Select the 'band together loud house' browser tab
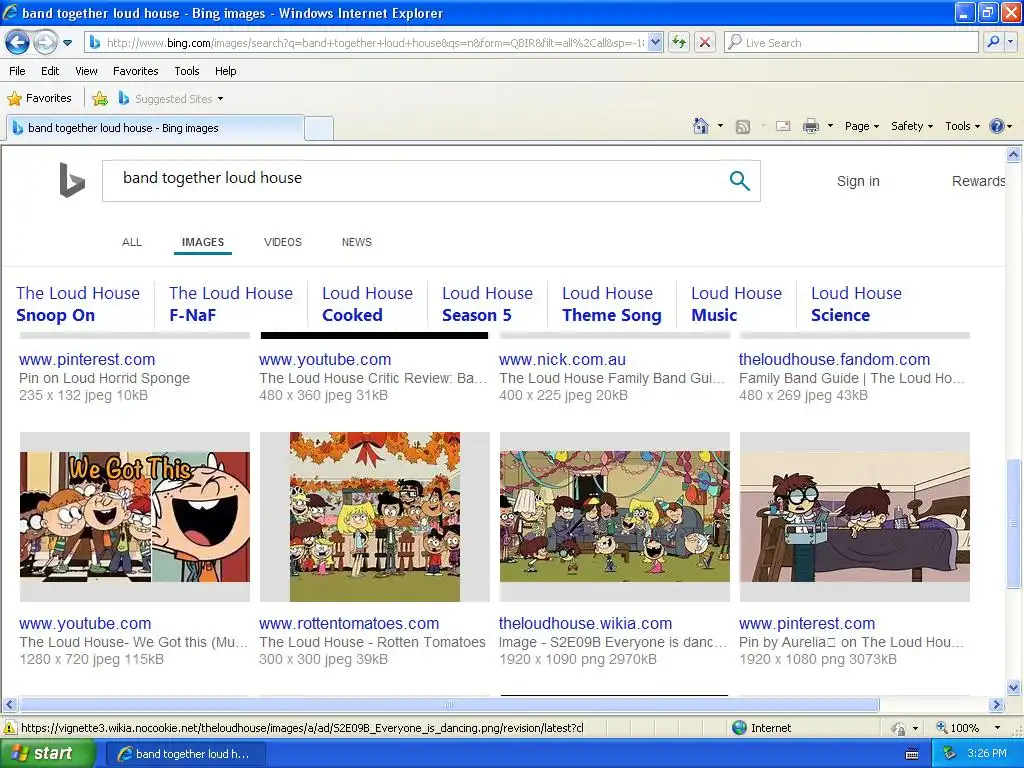1024x768 pixels. point(155,128)
